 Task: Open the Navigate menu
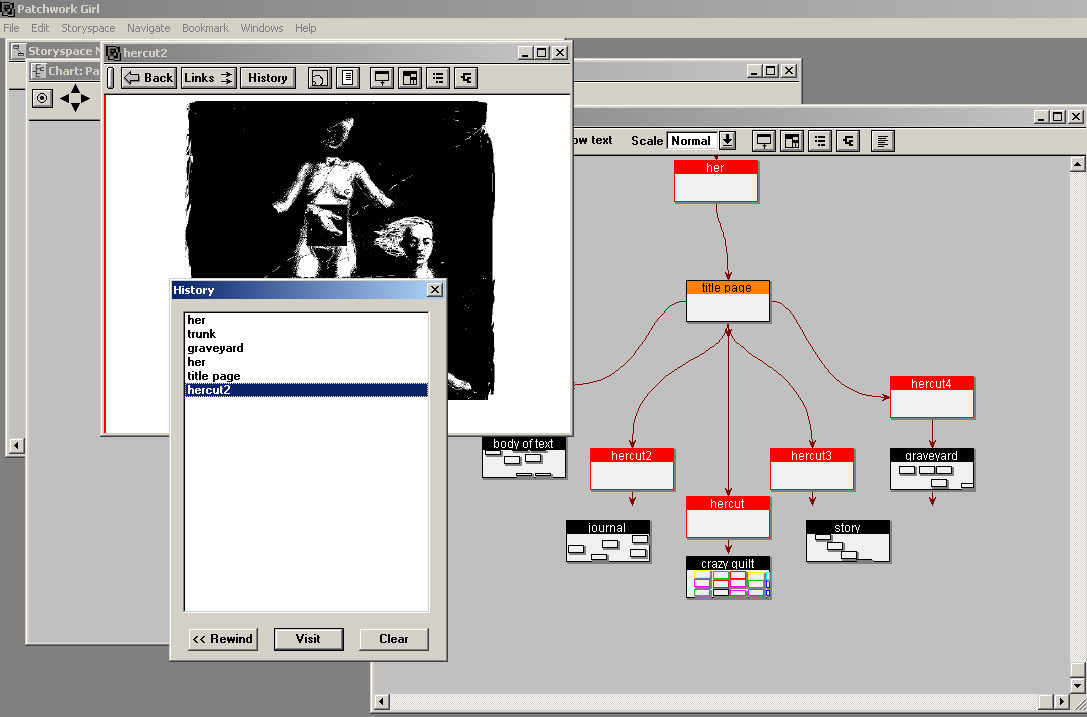click(x=148, y=28)
